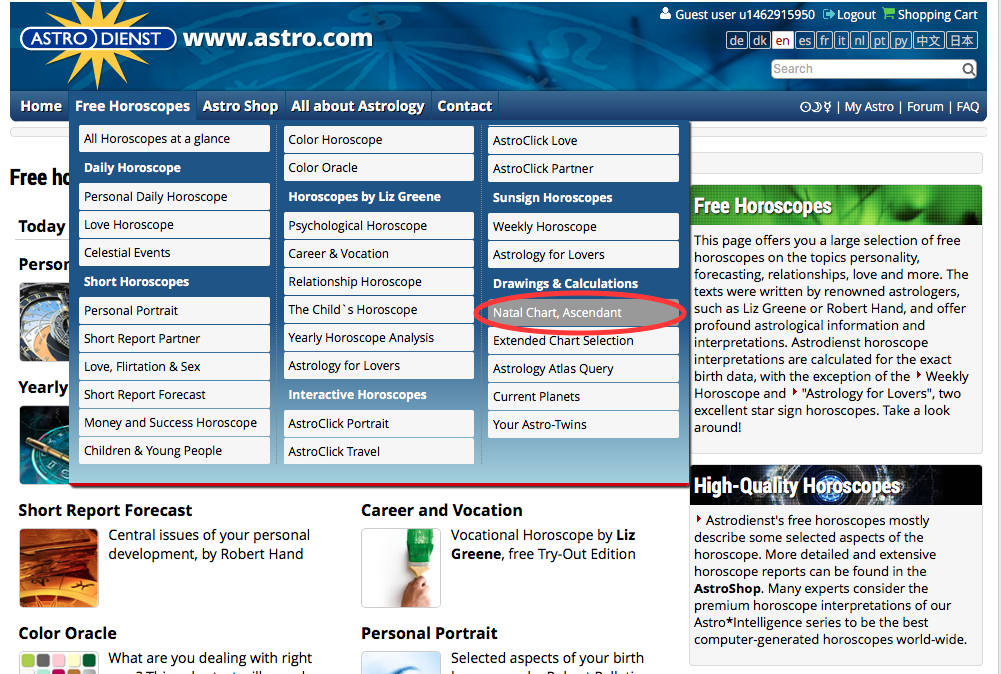Open Astrology for Lovers under Sunsign Horoscopes

[583, 255]
